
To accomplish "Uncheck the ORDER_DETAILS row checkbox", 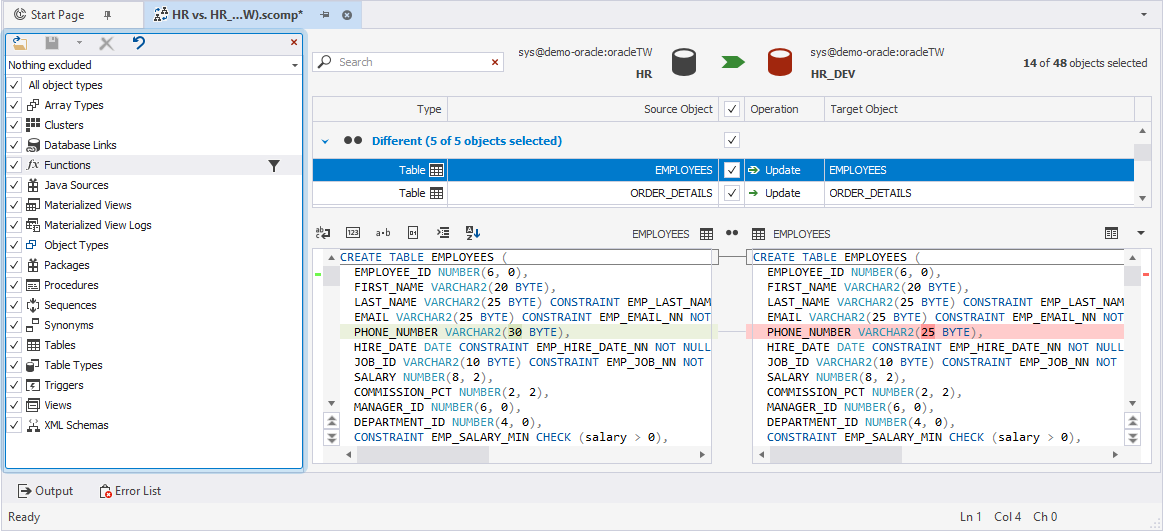I will (733, 193).
